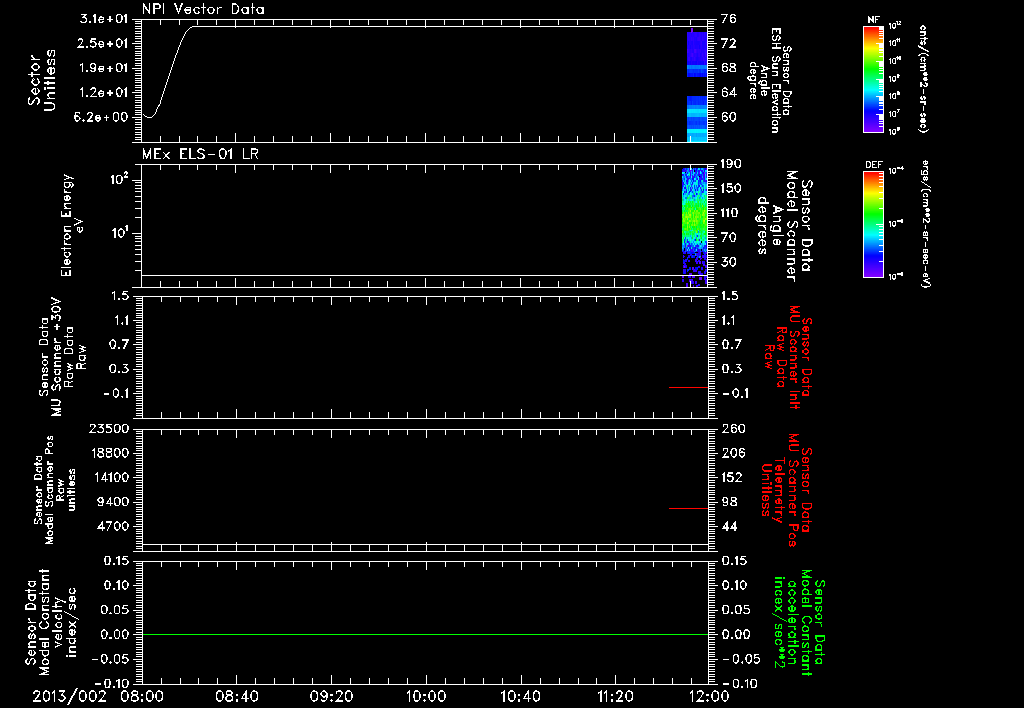Click the electron energy spectrogram near 12:00
Viewport: 1024px width, 708px height.
click(695, 227)
